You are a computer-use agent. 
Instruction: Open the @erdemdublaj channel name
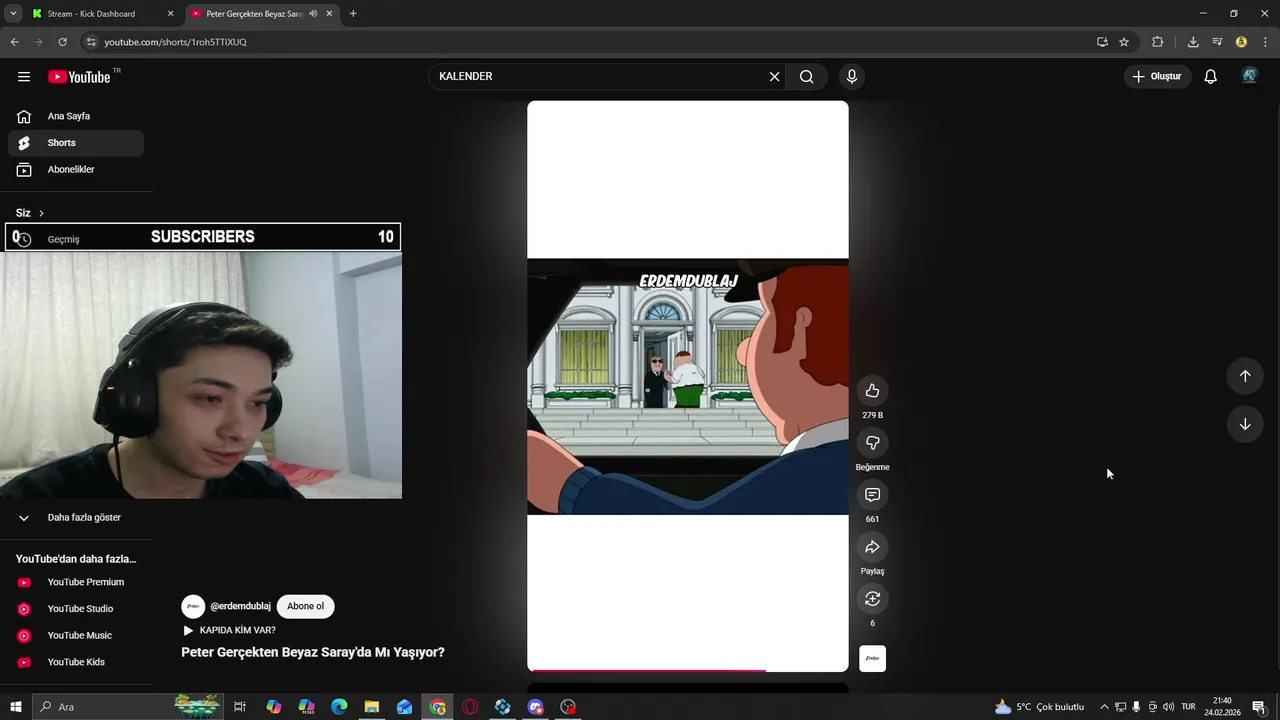[x=240, y=606]
